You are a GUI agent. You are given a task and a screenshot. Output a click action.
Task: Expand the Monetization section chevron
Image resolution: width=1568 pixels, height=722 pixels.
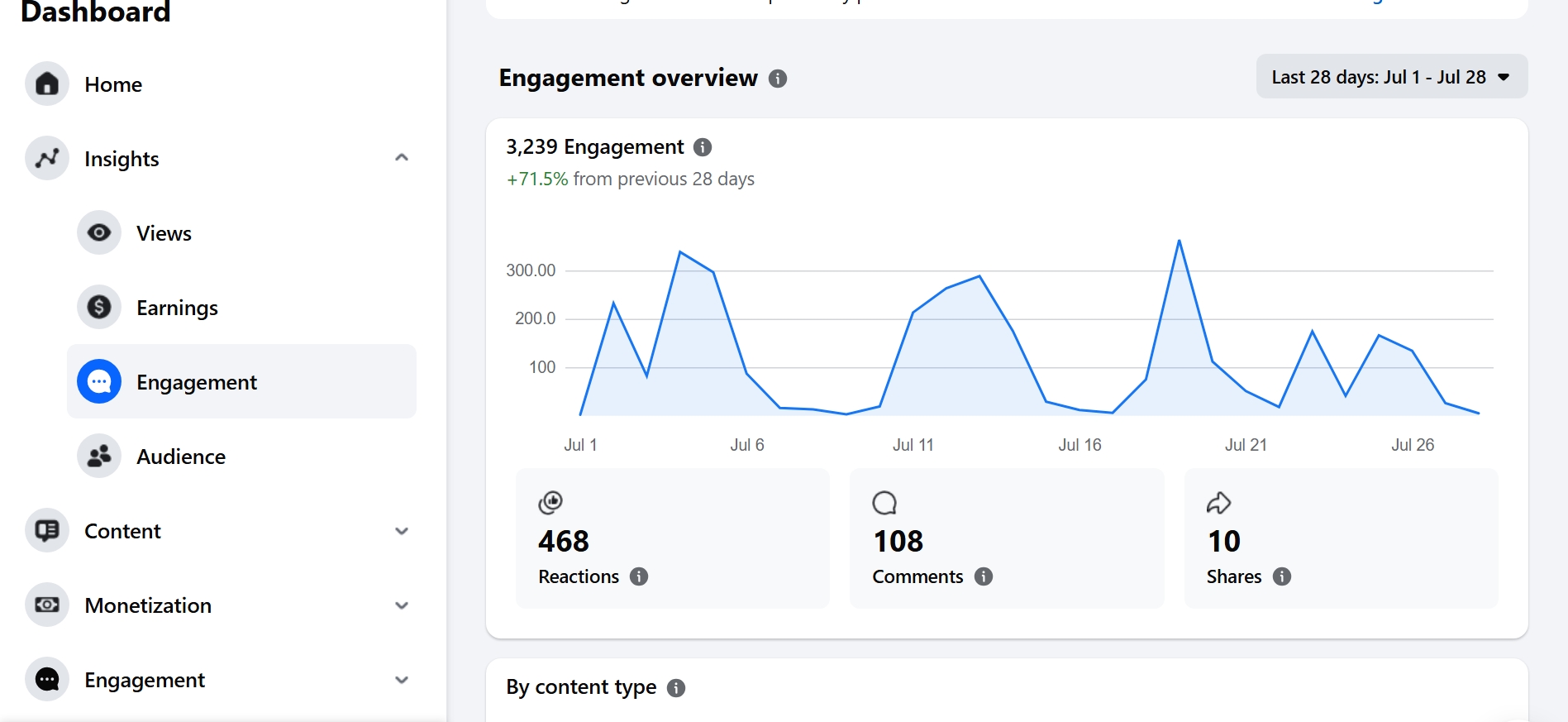pos(402,605)
